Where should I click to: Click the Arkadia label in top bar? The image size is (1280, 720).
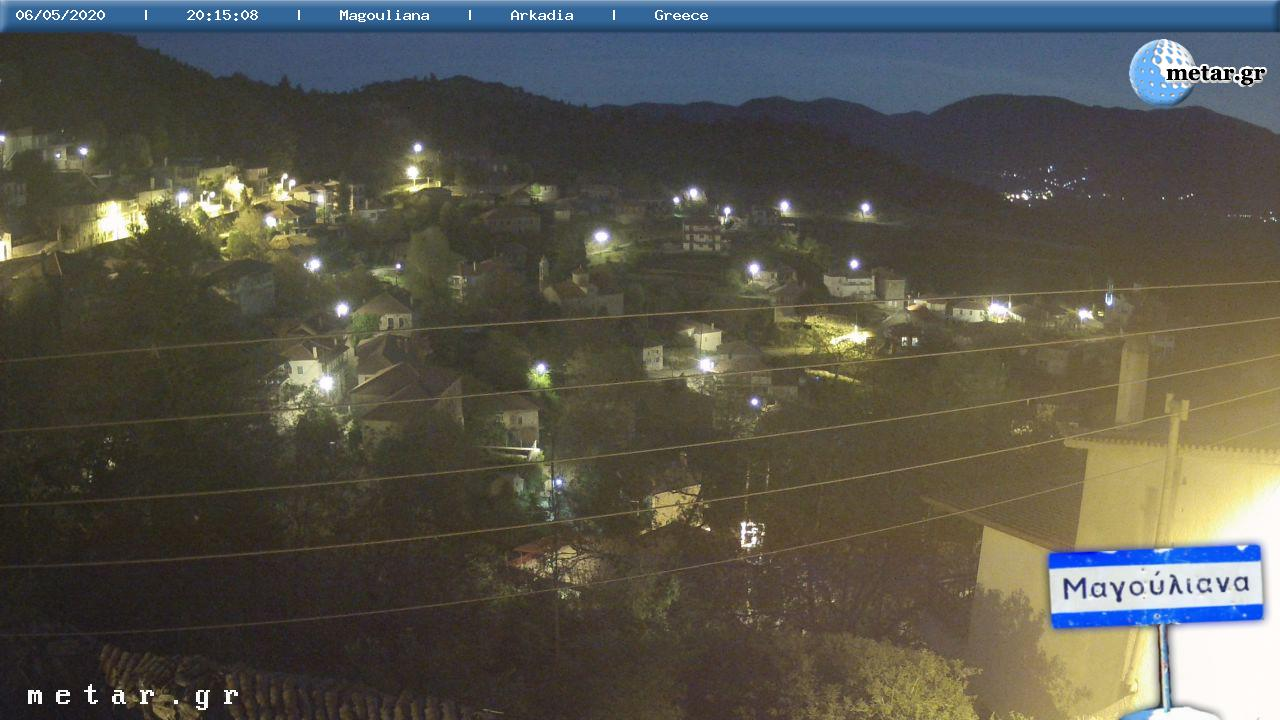(x=541, y=15)
